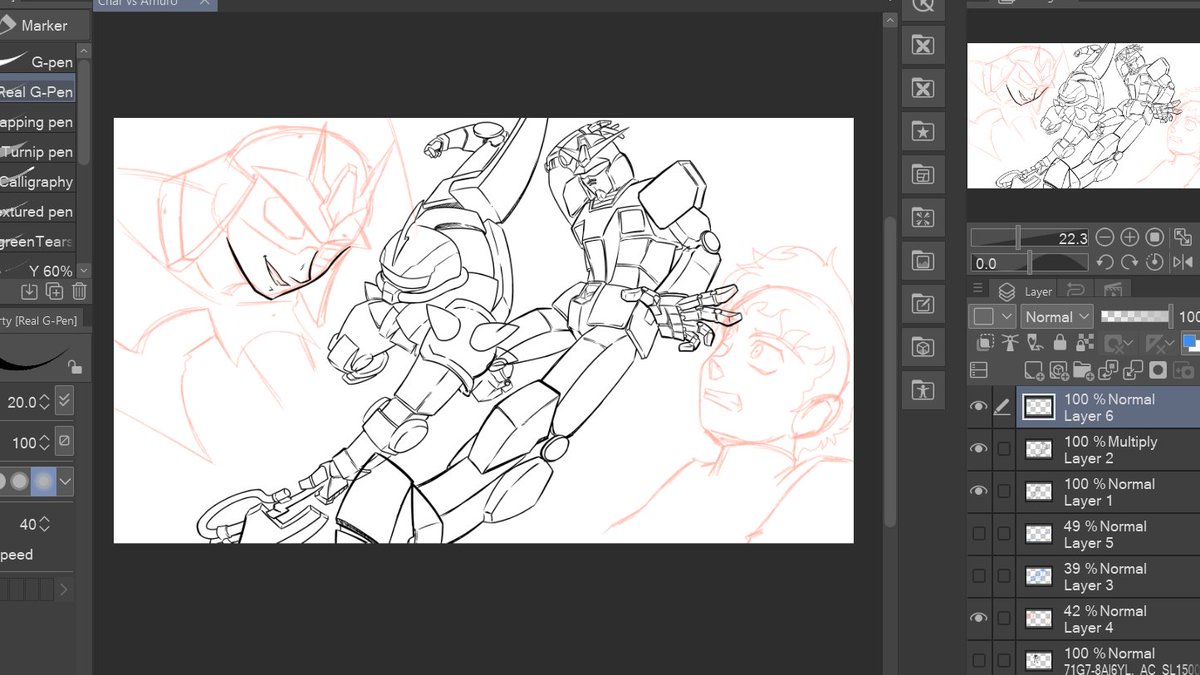Create a new vector layer

(1059, 370)
